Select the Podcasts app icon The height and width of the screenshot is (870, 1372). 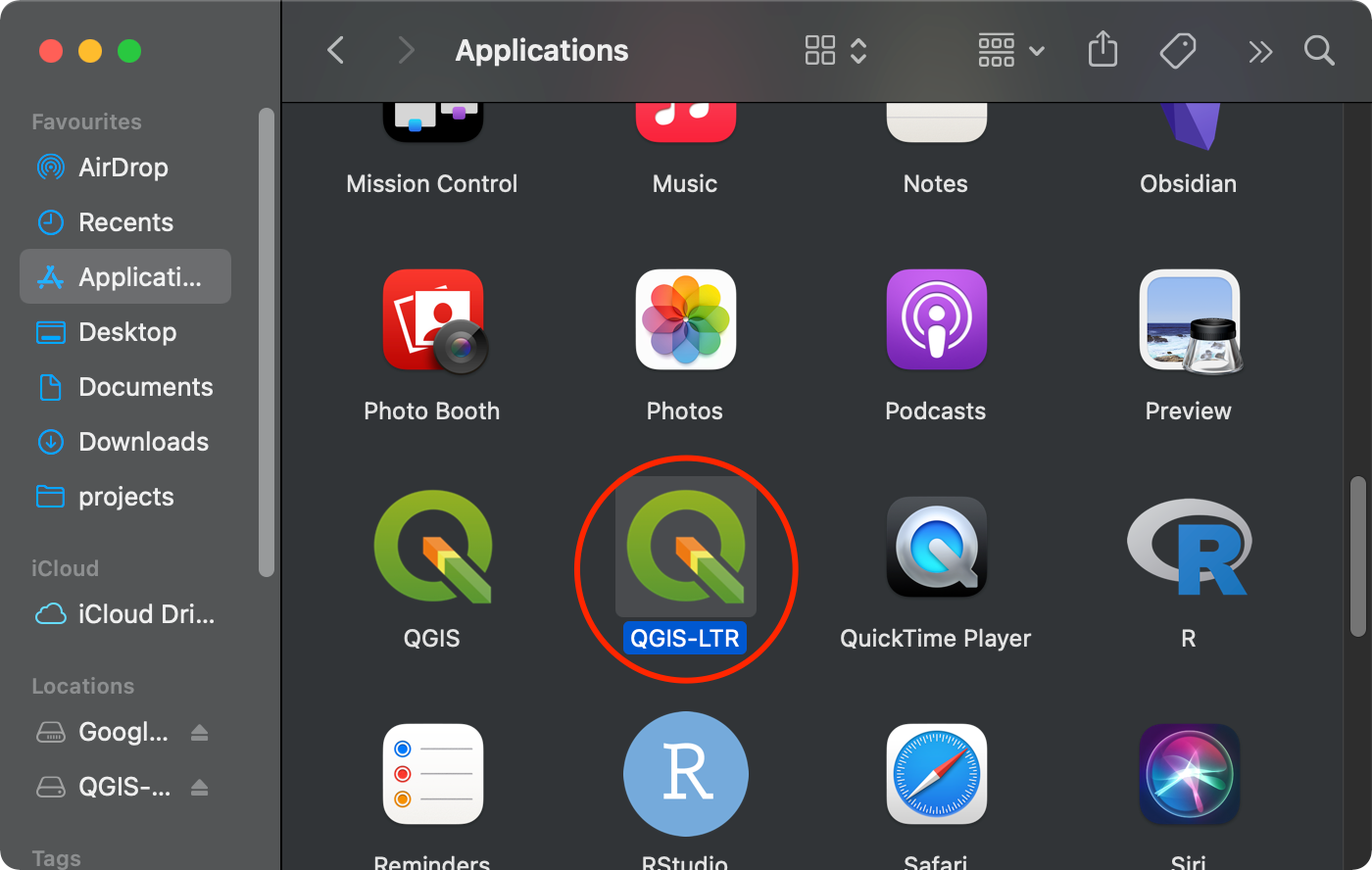(x=936, y=319)
